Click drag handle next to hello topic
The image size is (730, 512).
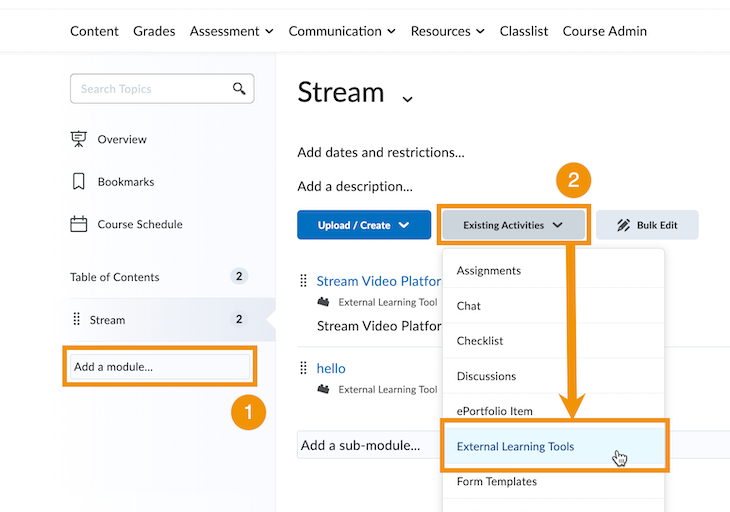pos(304,368)
